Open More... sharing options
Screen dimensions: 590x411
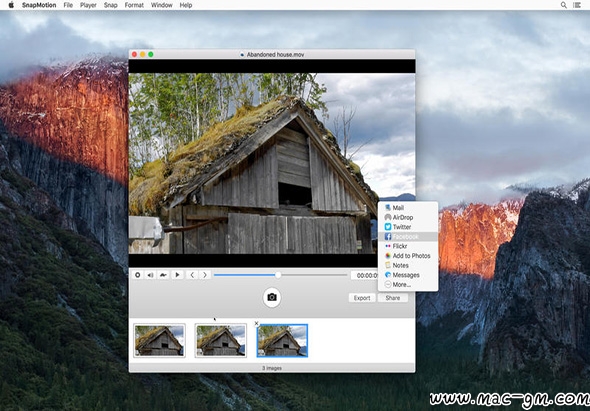(408, 285)
